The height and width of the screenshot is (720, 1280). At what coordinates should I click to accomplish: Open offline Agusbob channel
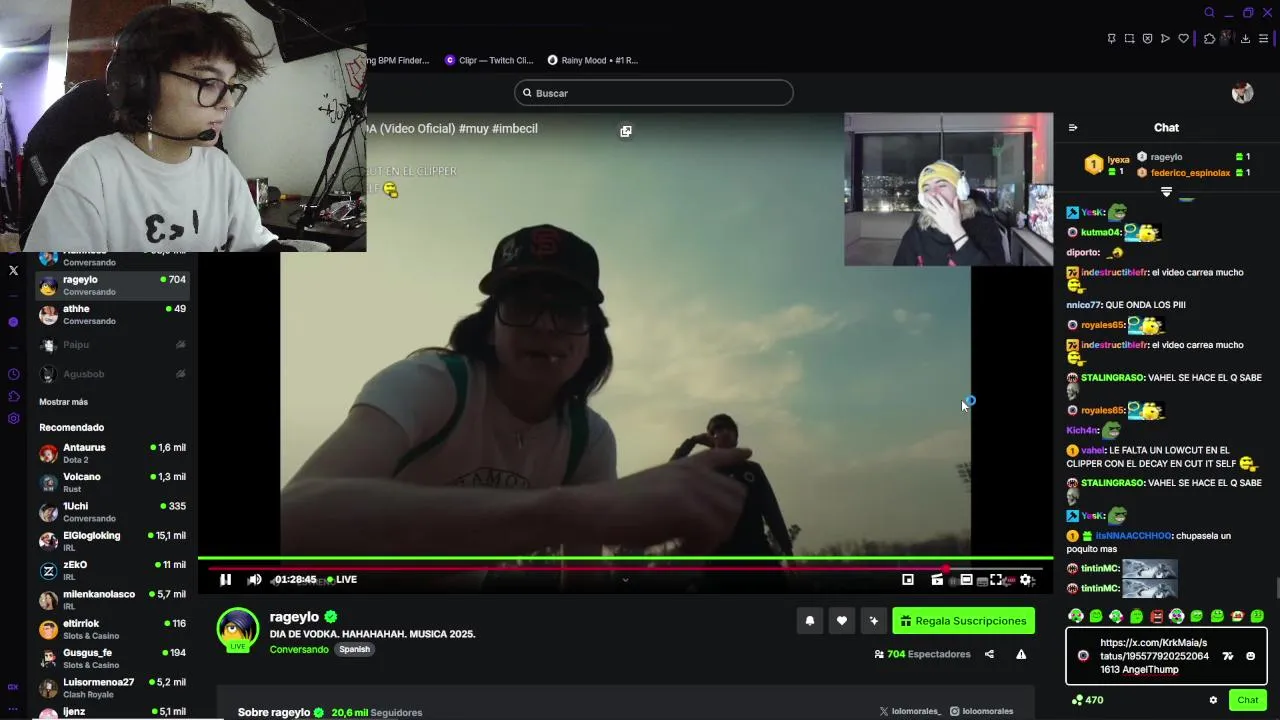(112, 374)
